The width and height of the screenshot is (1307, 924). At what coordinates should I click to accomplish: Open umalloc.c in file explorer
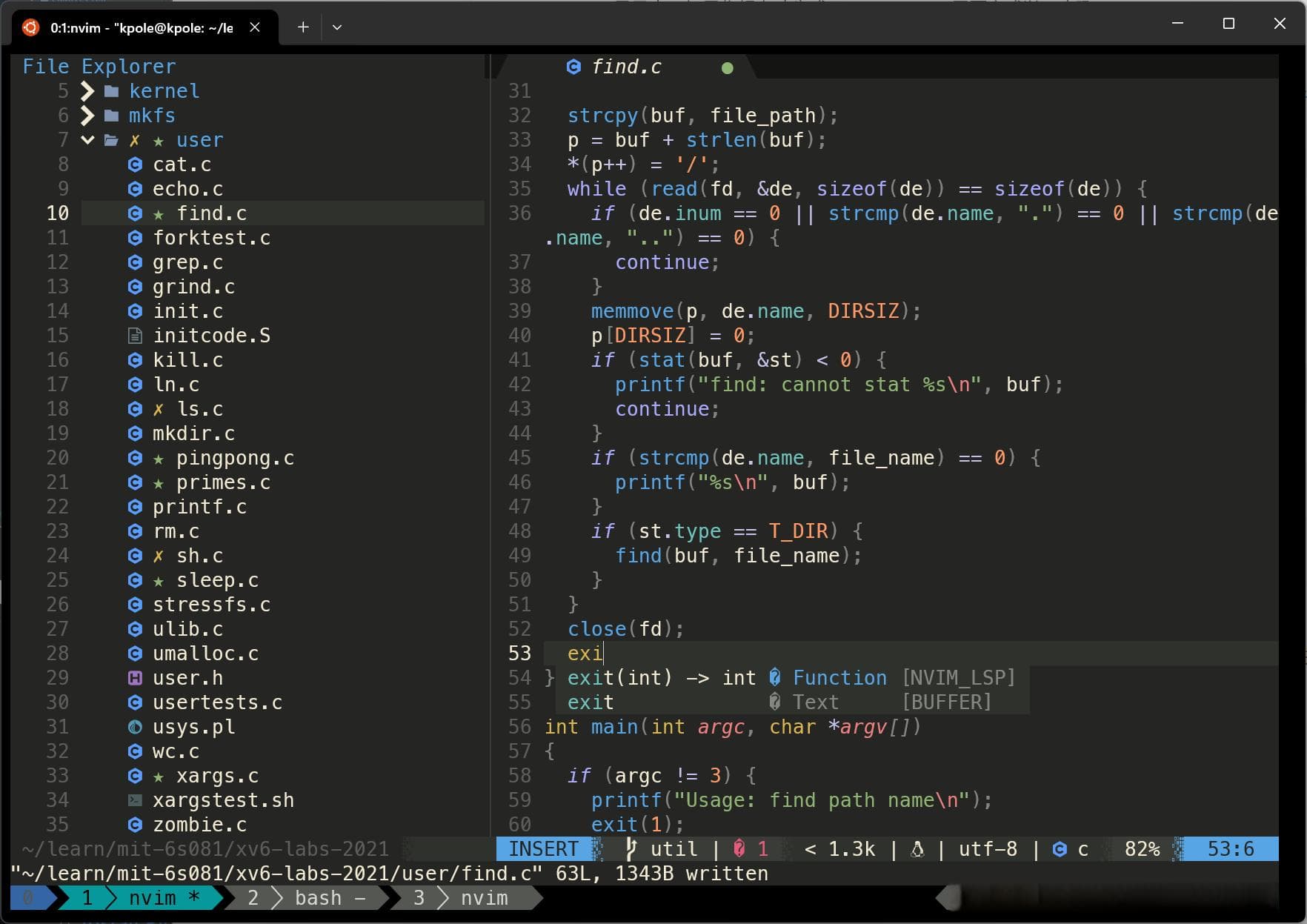pos(205,654)
